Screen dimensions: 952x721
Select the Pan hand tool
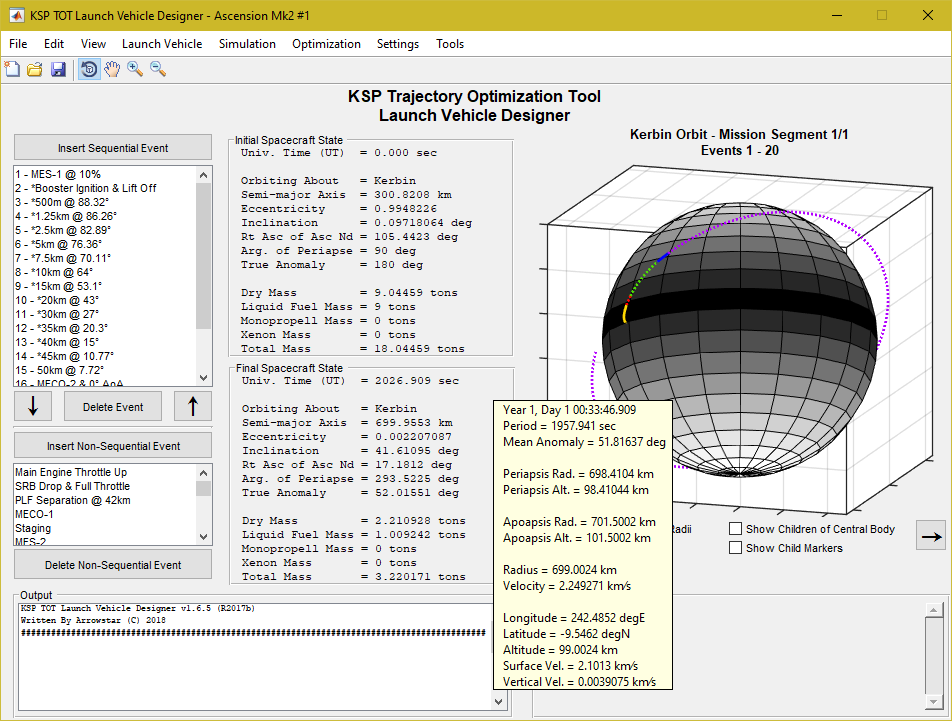tap(112, 69)
